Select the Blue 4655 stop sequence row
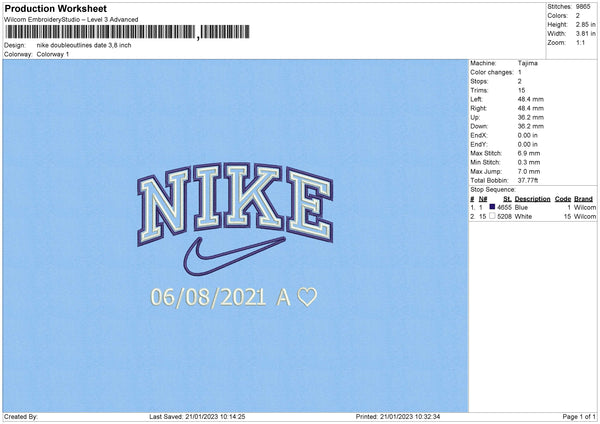Image resolution: width=600 pixels, height=424 pixels. 533,207
